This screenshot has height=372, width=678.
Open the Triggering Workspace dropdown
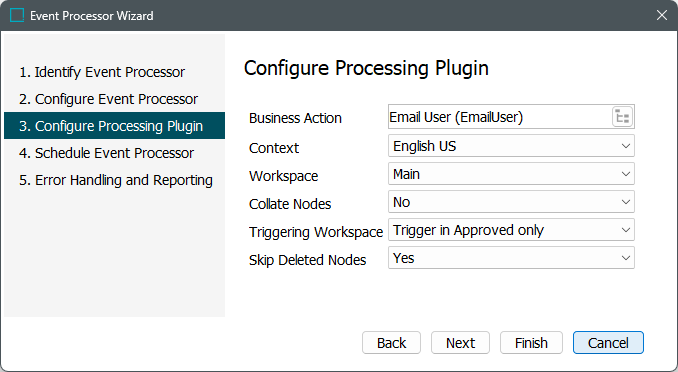click(511, 230)
